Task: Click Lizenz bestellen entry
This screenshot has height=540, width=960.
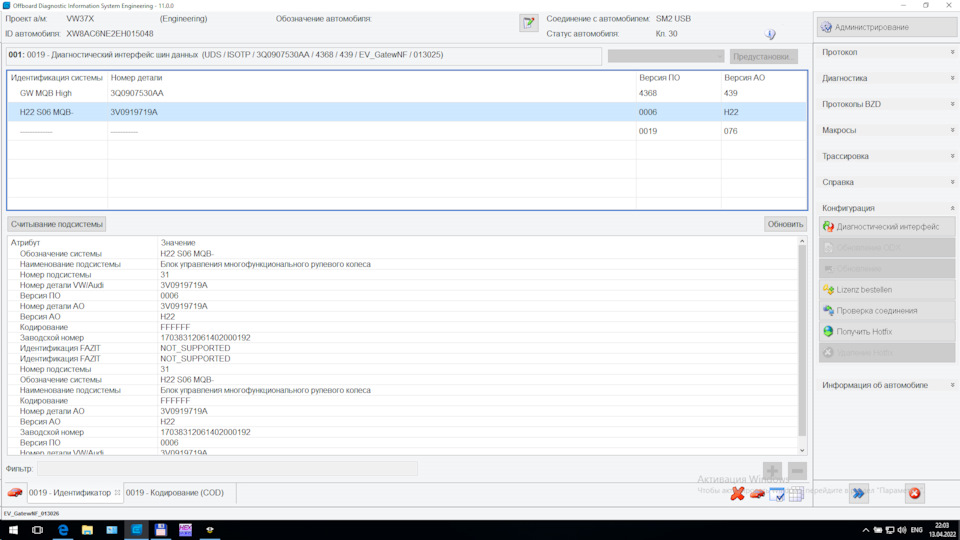Action: tap(887, 290)
